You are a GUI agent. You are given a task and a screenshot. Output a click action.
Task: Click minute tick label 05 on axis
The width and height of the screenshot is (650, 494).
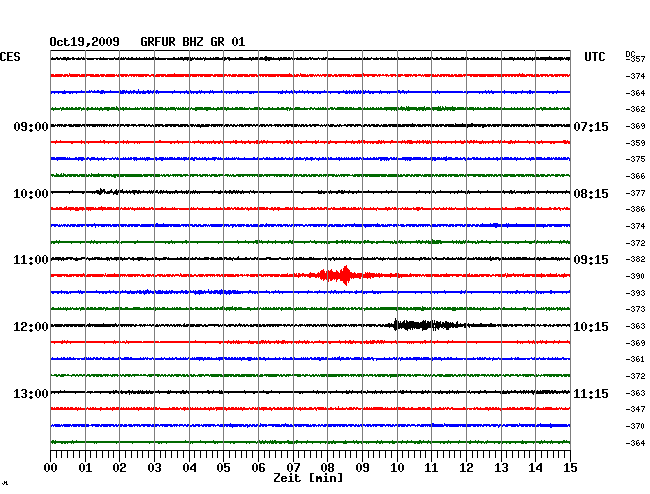tap(223, 468)
